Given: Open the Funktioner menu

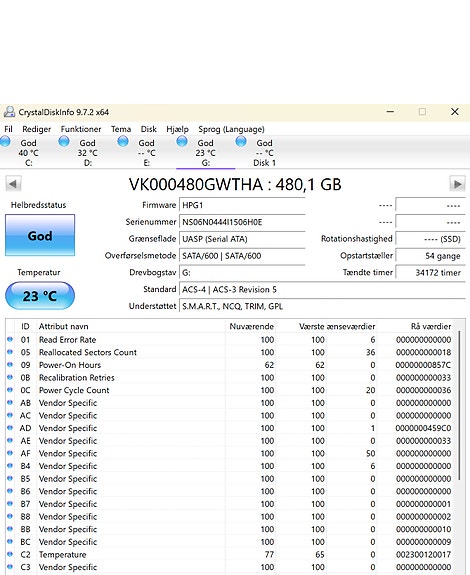Looking at the screenshot, I should click(81, 129).
